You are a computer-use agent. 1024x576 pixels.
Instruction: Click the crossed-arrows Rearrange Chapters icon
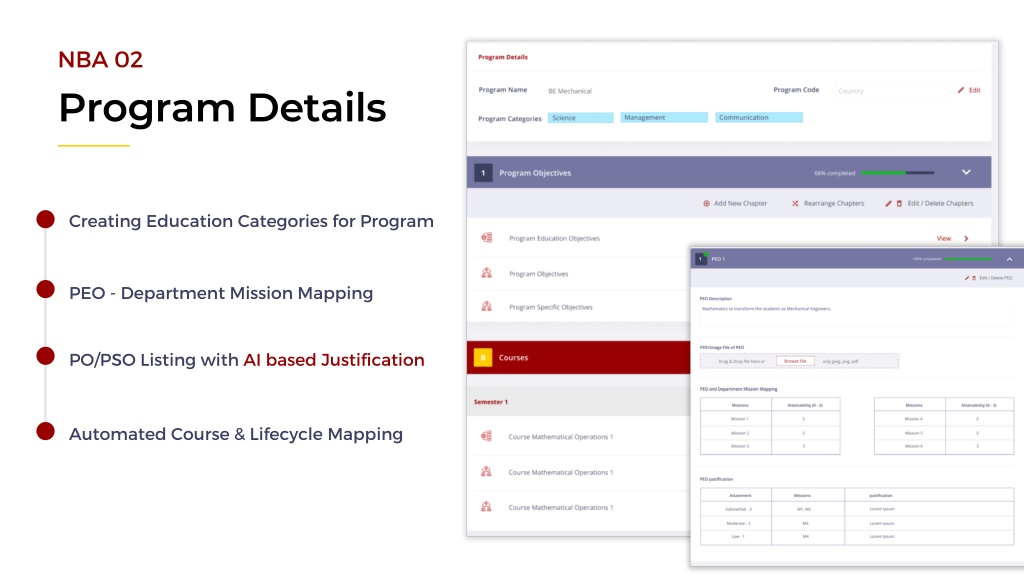(x=795, y=204)
